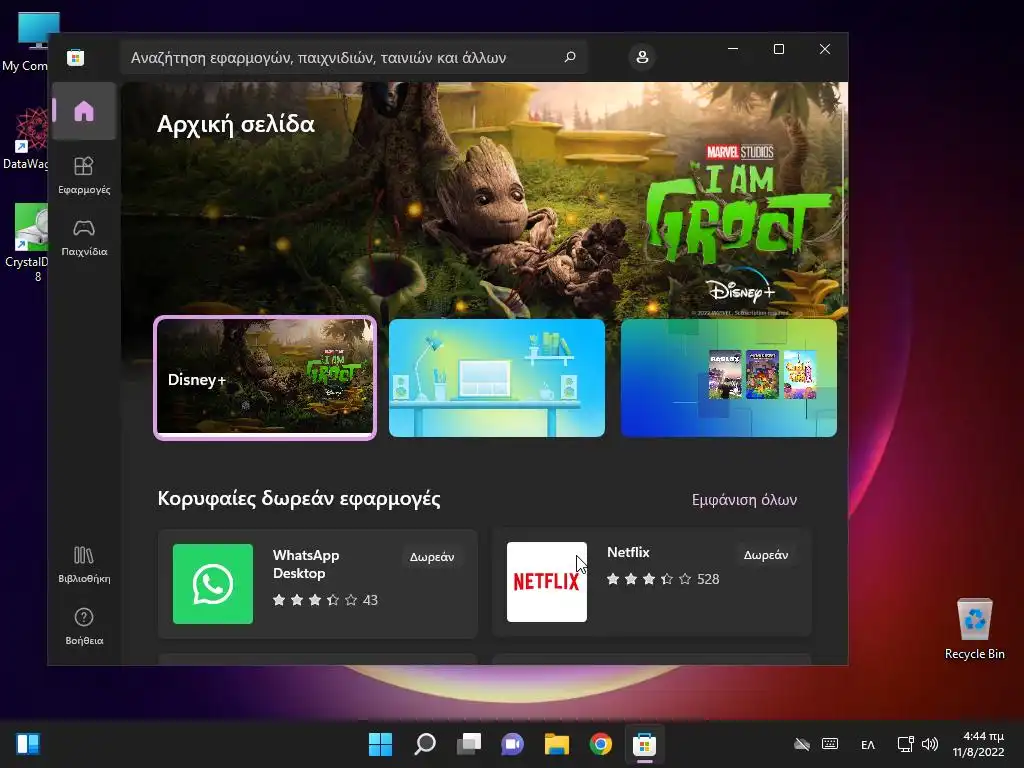The width and height of the screenshot is (1024, 768).
Task: Launch Google Chrome from the taskbar
Action: point(600,744)
